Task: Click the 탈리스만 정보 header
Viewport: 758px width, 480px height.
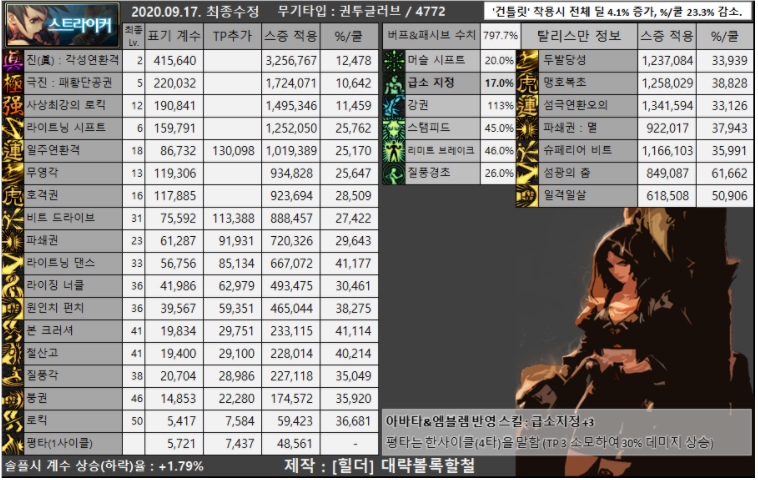Action: [578, 36]
